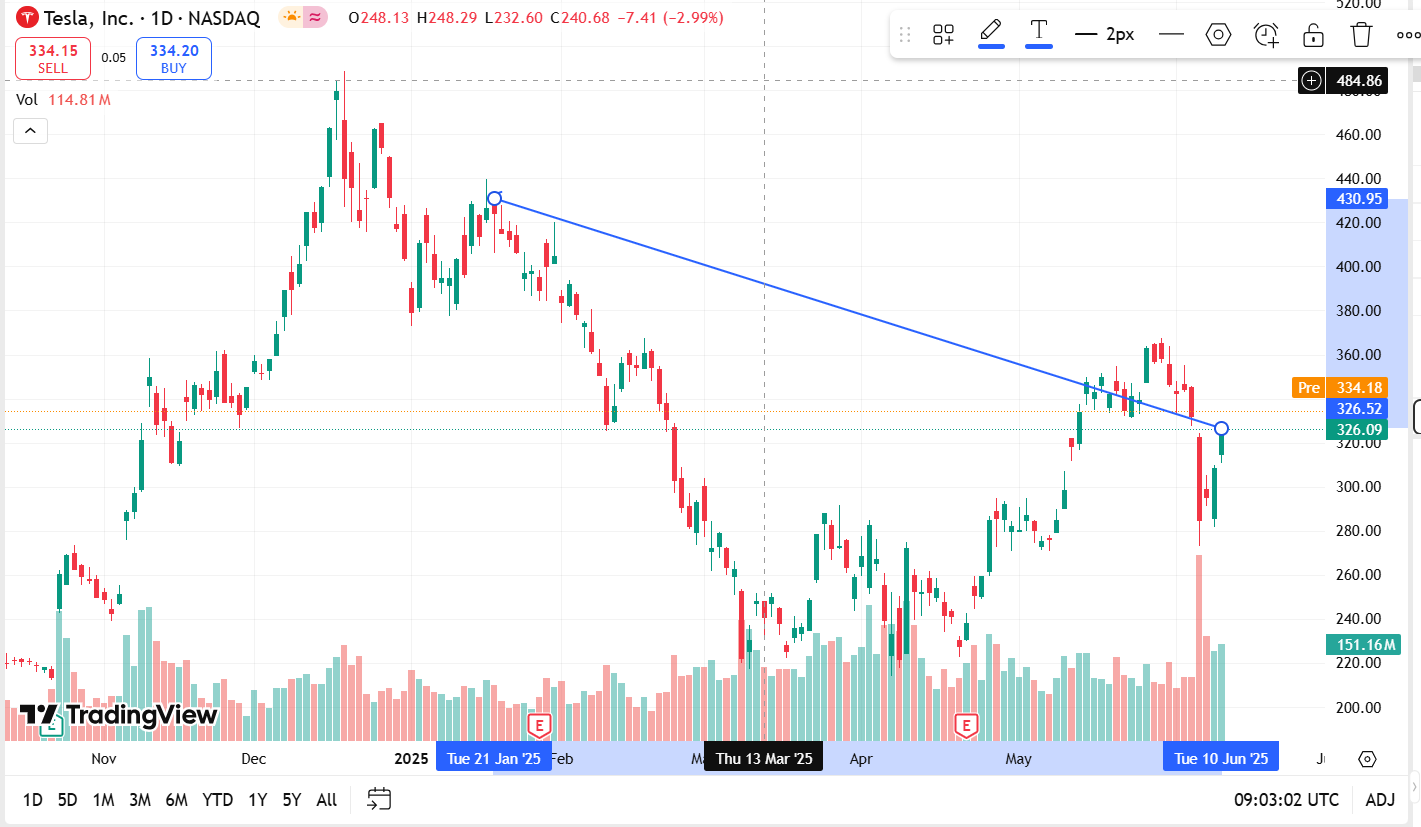Set the chart range to 3M

140,800
